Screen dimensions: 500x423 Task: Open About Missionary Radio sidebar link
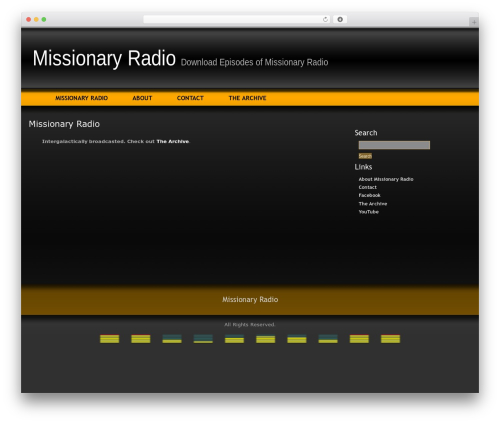pos(386,179)
